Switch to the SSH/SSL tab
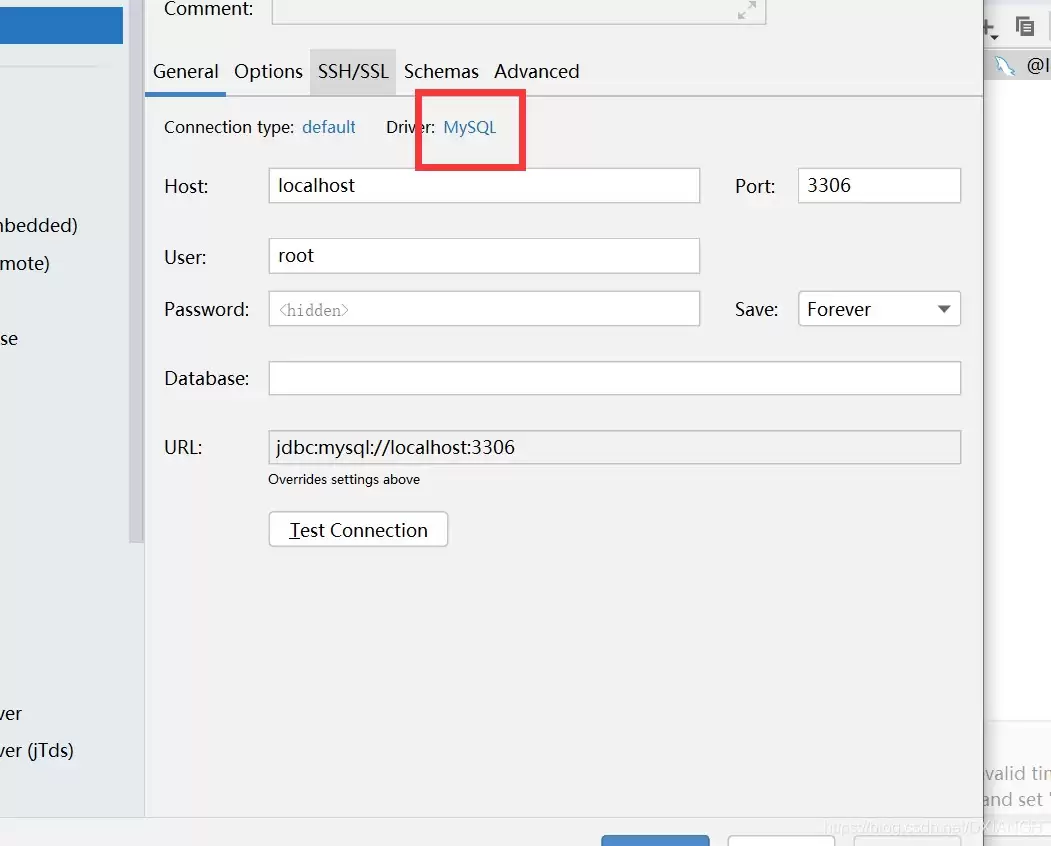1051x846 pixels. pyautogui.click(x=353, y=72)
